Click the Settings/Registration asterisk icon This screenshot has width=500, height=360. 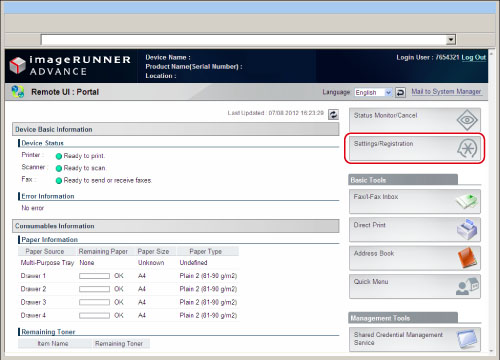coord(467,148)
